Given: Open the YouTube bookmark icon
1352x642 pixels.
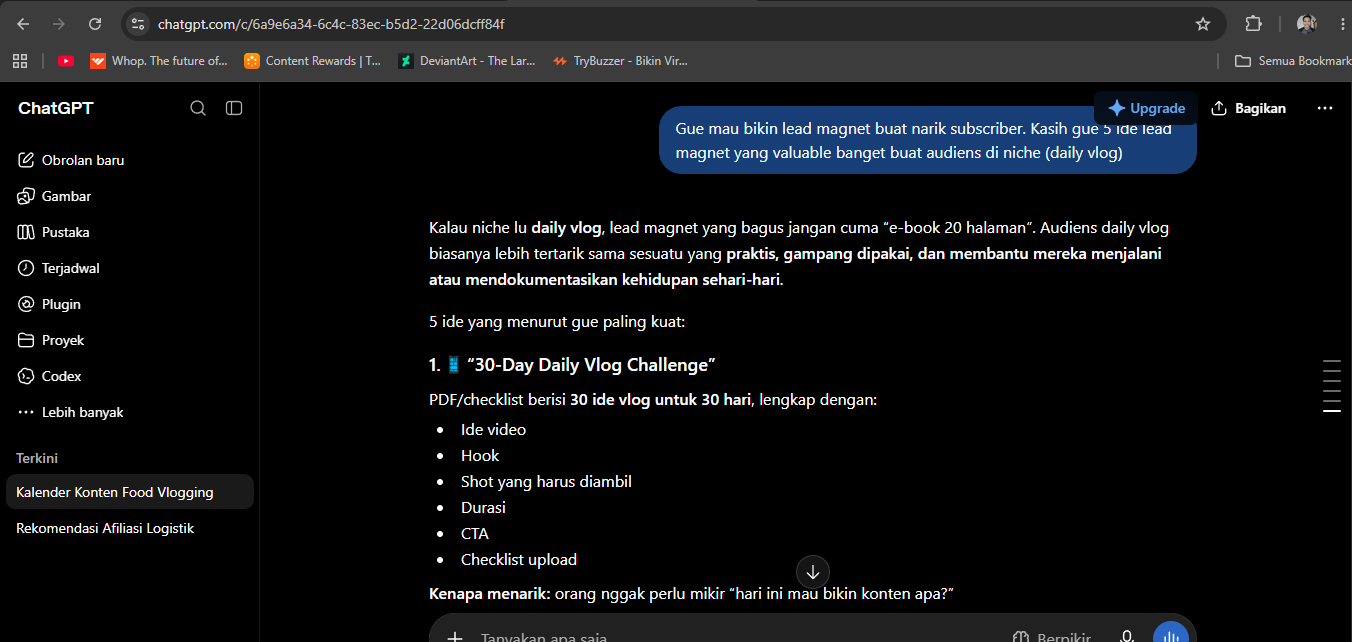Looking at the screenshot, I should click(66, 61).
